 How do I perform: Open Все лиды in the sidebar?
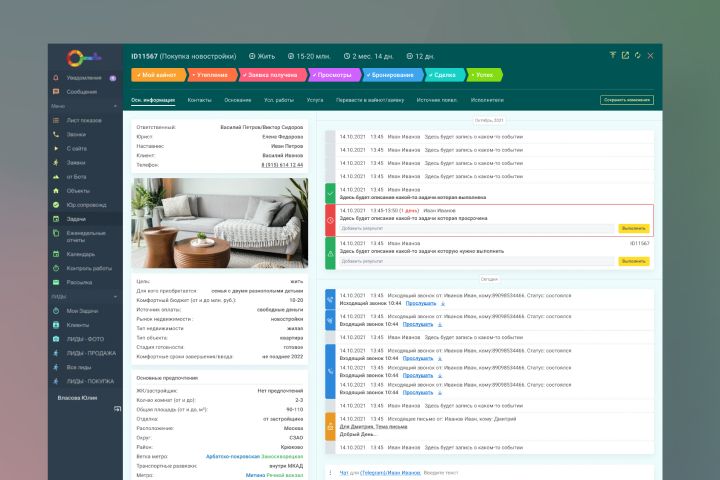[79, 367]
